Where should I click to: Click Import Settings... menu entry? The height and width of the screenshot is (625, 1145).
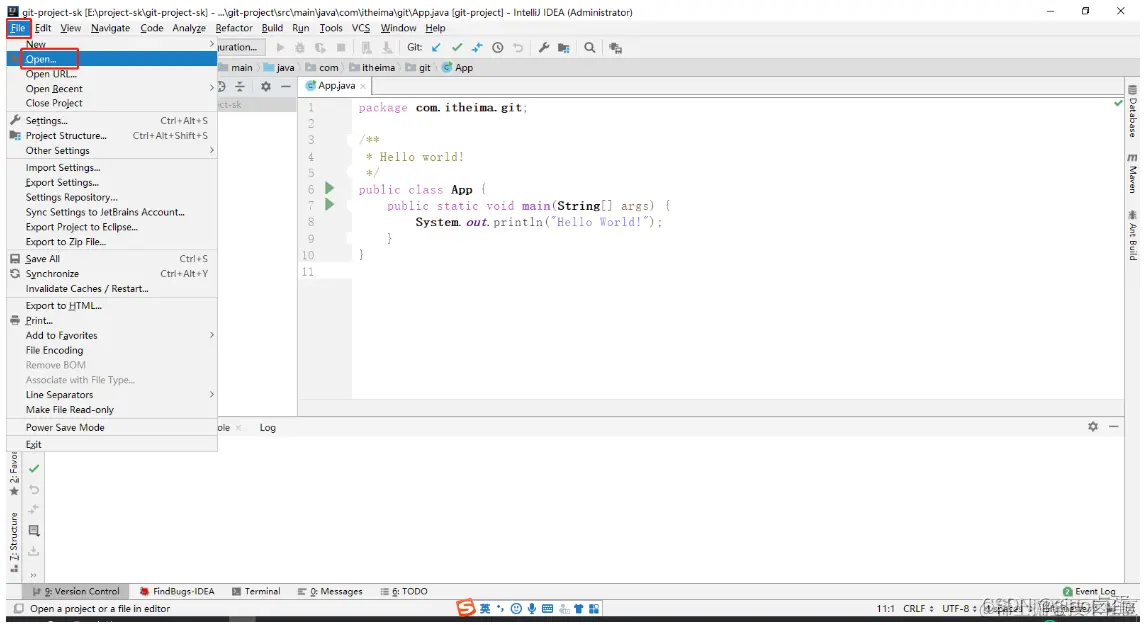click(x=112, y=167)
